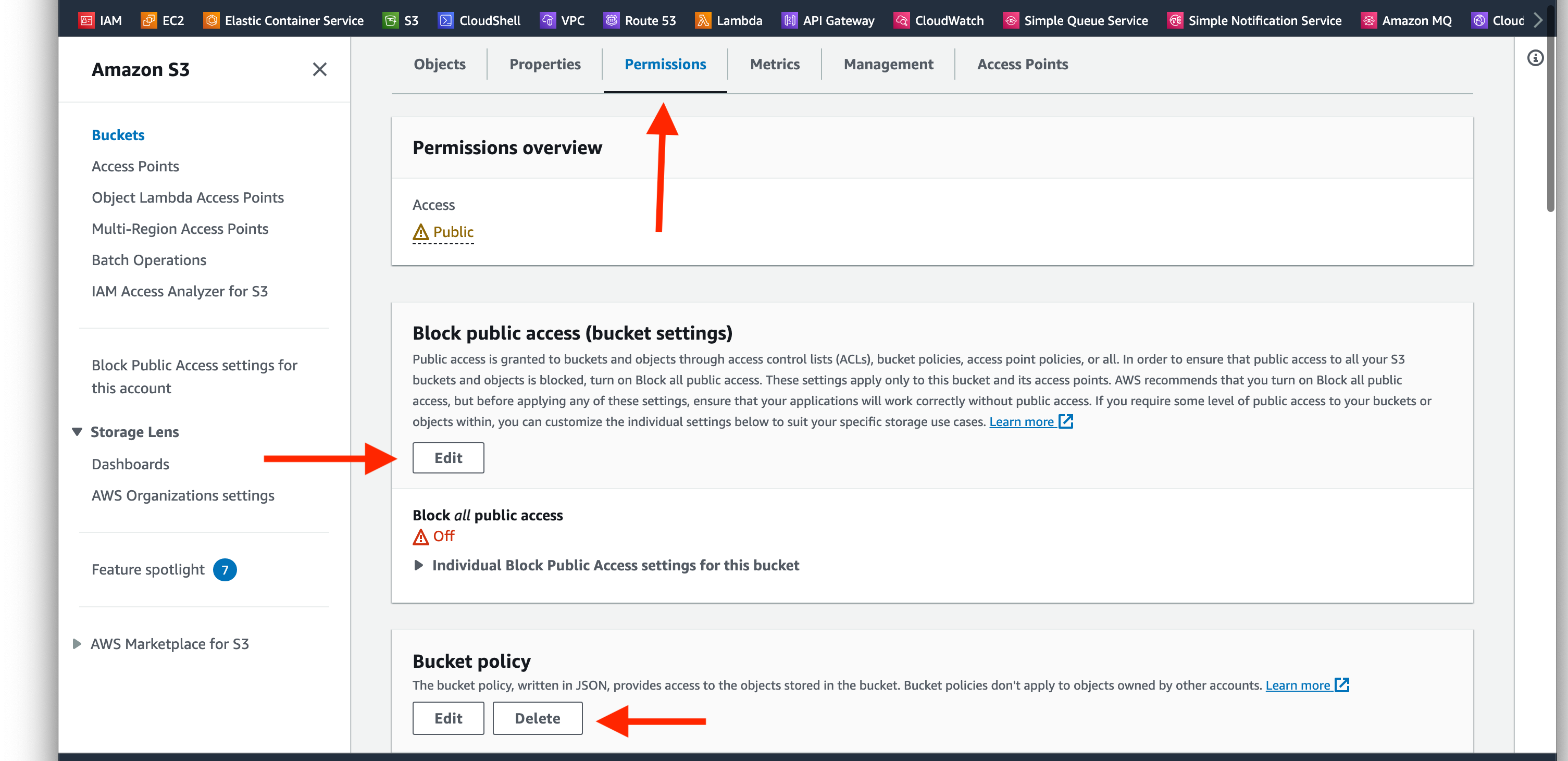1568x761 pixels.
Task: Switch to the Objects tab
Action: point(440,64)
